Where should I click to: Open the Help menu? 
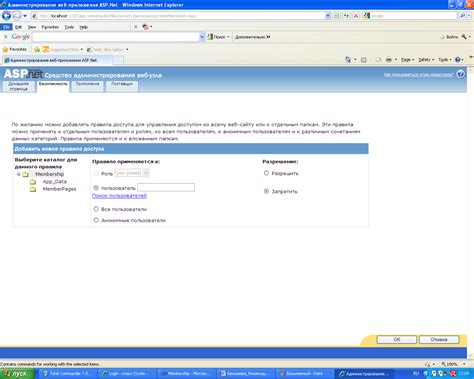(83, 27)
